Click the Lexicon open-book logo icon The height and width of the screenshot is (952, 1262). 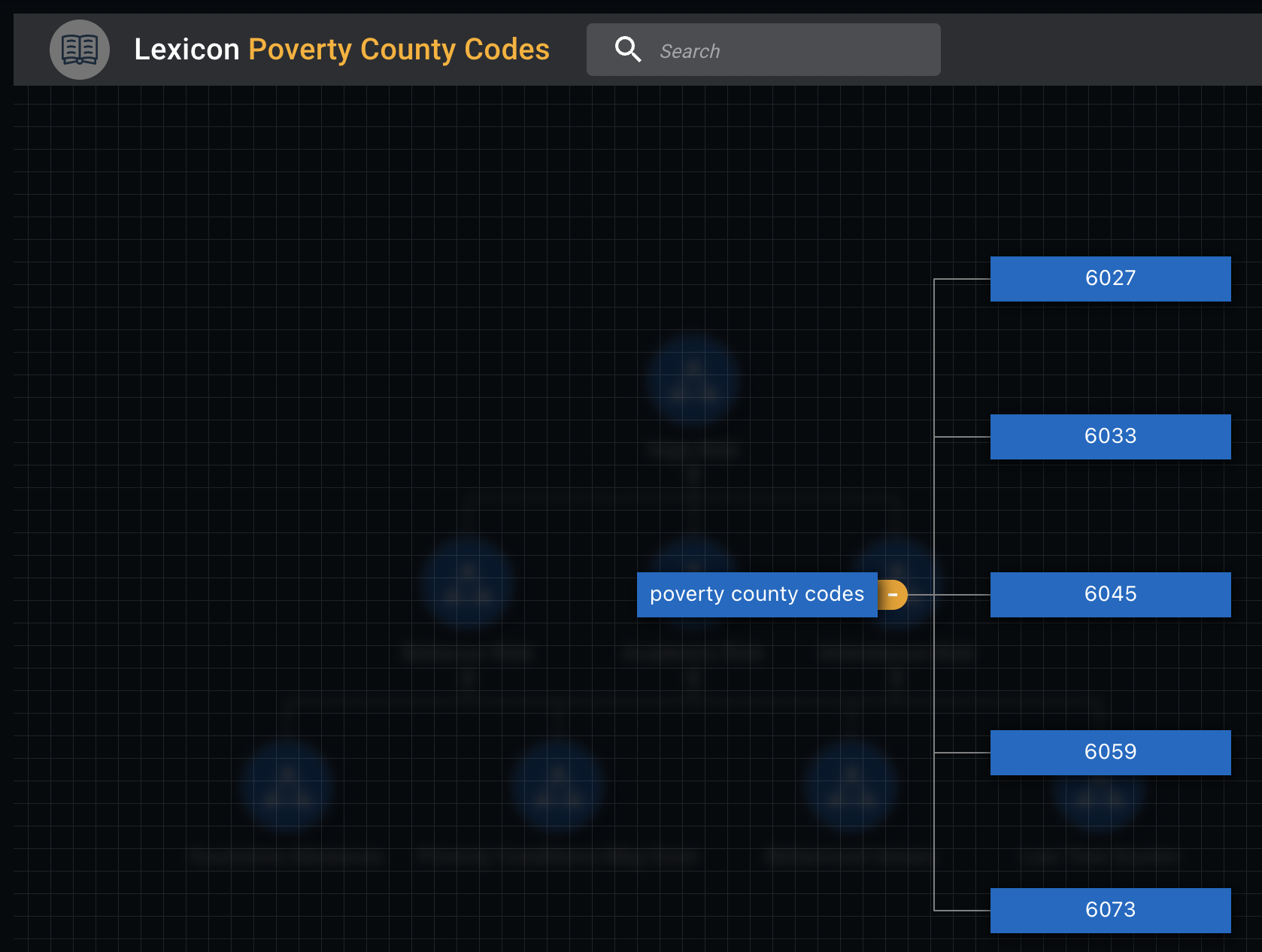(x=79, y=49)
